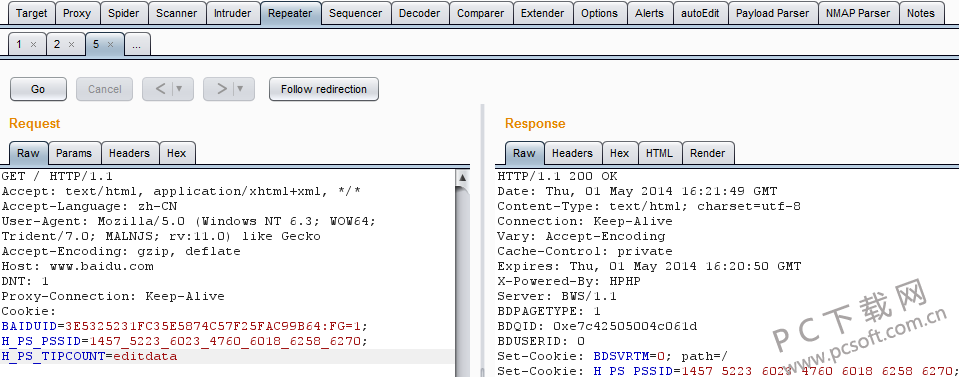Click the Vary: Accept-Encoding response line
This screenshot has height=377, width=959.
[581, 236]
